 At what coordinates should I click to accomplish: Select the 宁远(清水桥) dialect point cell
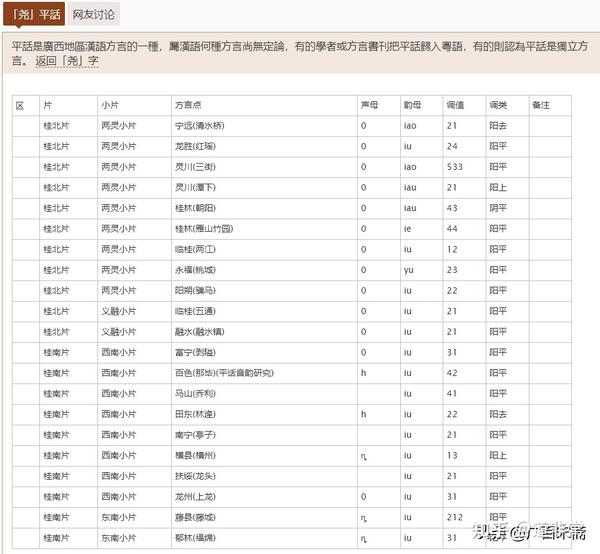tap(264, 126)
